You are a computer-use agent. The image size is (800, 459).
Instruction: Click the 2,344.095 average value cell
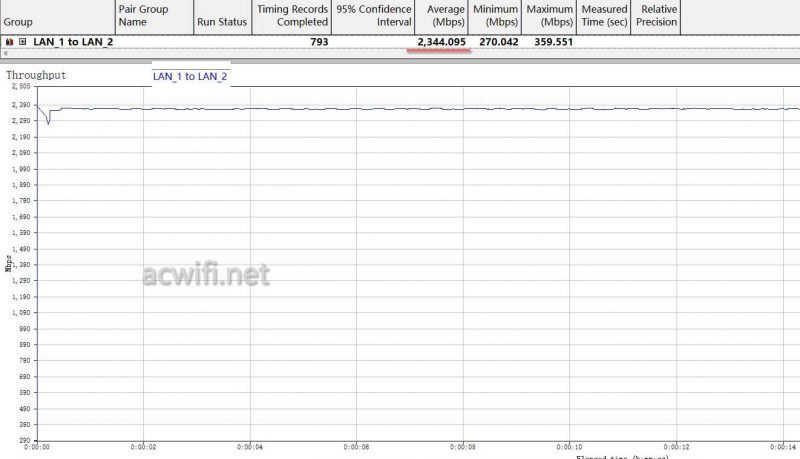click(x=441, y=42)
